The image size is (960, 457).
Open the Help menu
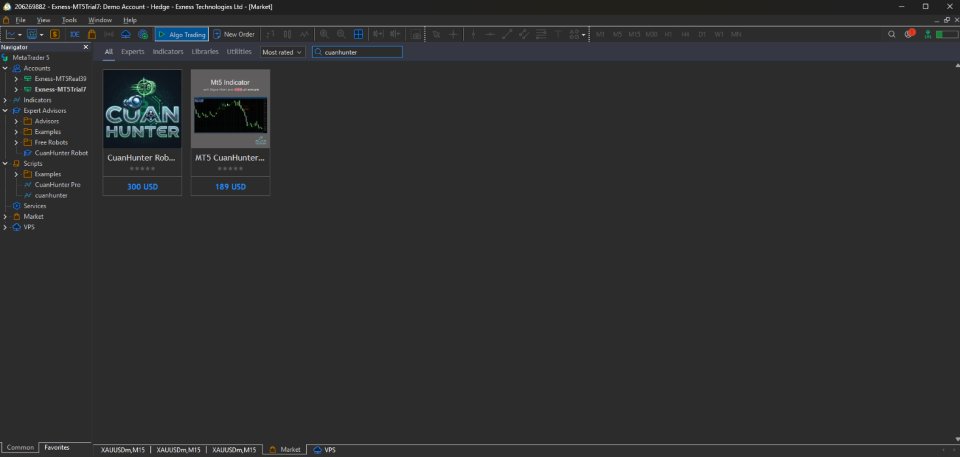130,20
